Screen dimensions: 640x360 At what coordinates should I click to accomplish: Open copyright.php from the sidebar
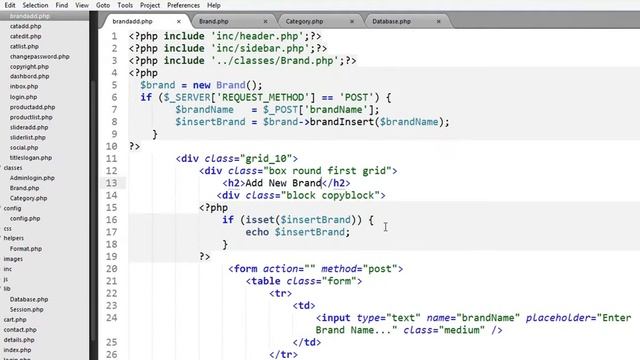click(x=29, y=67)
